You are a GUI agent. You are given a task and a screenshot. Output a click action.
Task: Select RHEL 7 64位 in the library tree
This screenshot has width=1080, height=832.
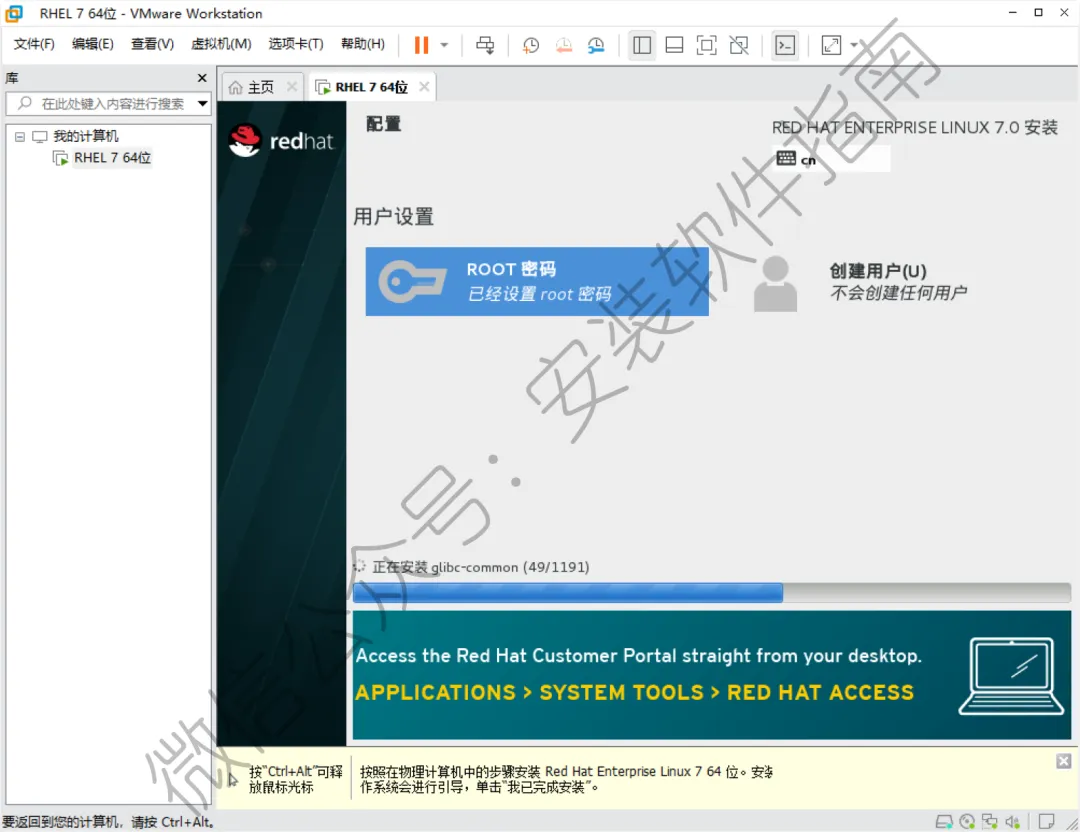point(112,158)
